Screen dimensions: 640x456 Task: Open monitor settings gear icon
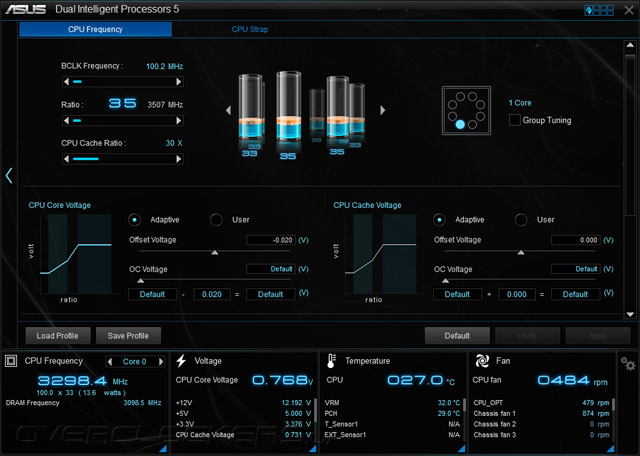(x=628, y=363)
